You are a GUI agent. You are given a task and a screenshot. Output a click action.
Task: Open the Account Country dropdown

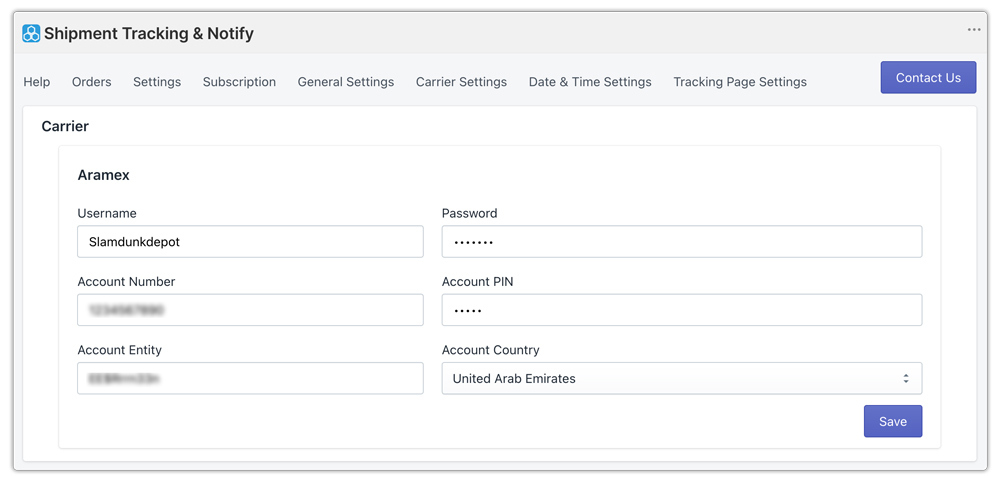coord(682,378)
